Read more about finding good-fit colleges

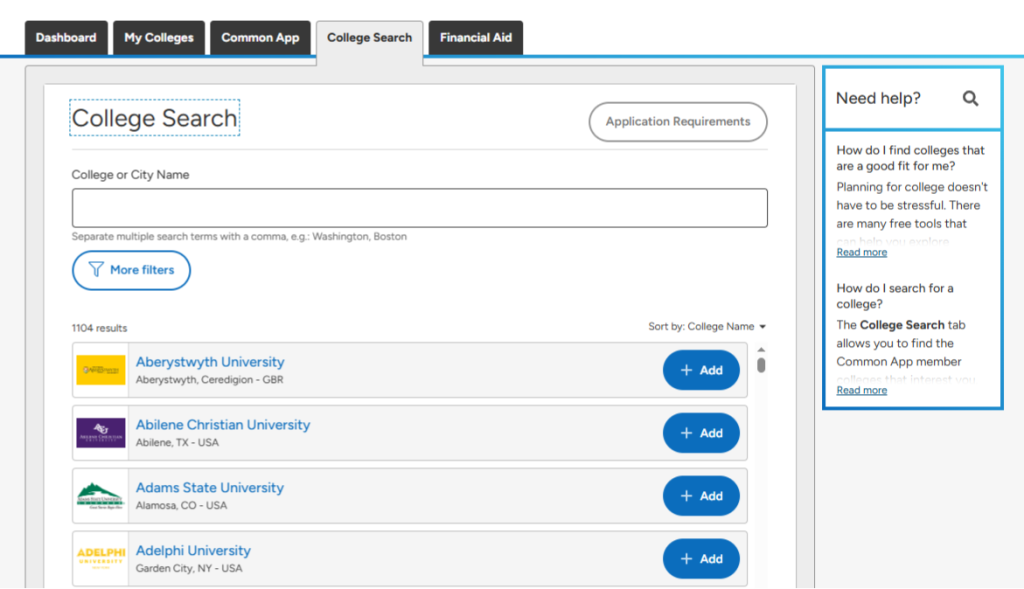[x=861, y=253]
